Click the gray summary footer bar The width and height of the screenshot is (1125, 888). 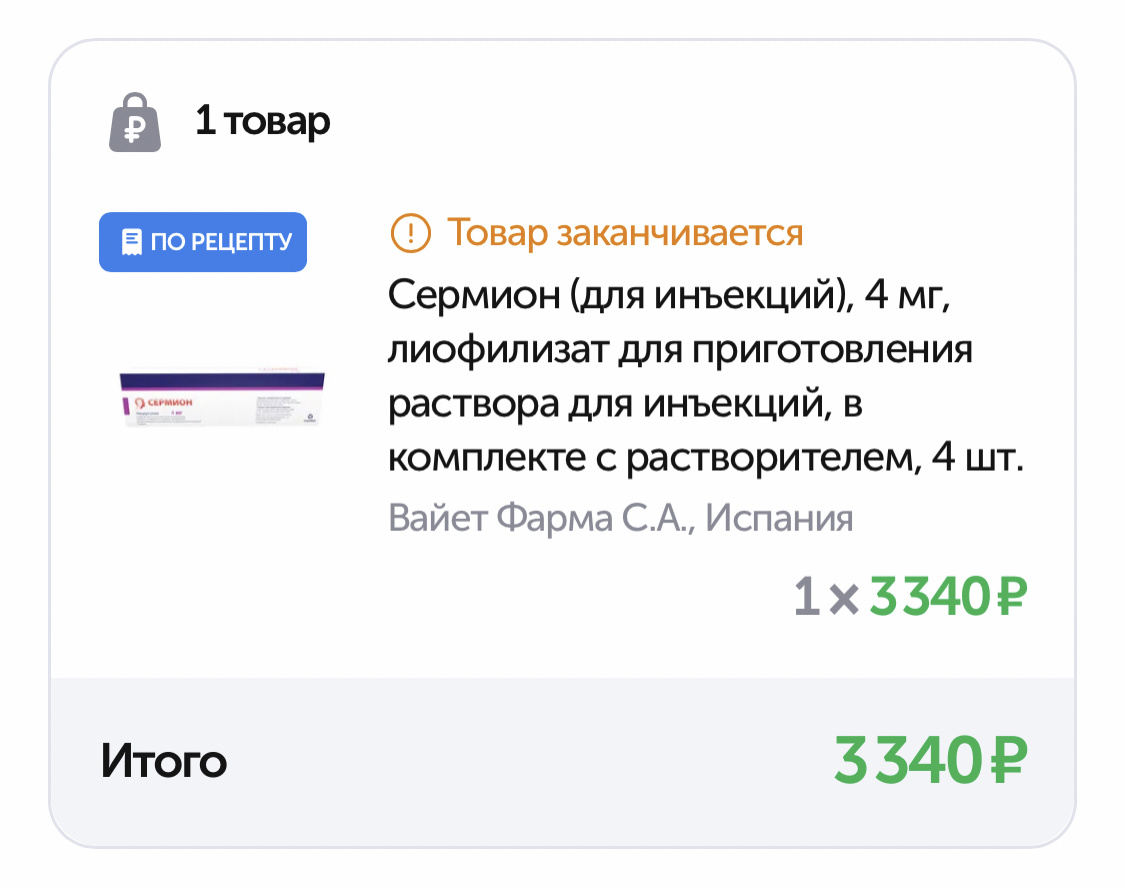click(x=562, y=760)
